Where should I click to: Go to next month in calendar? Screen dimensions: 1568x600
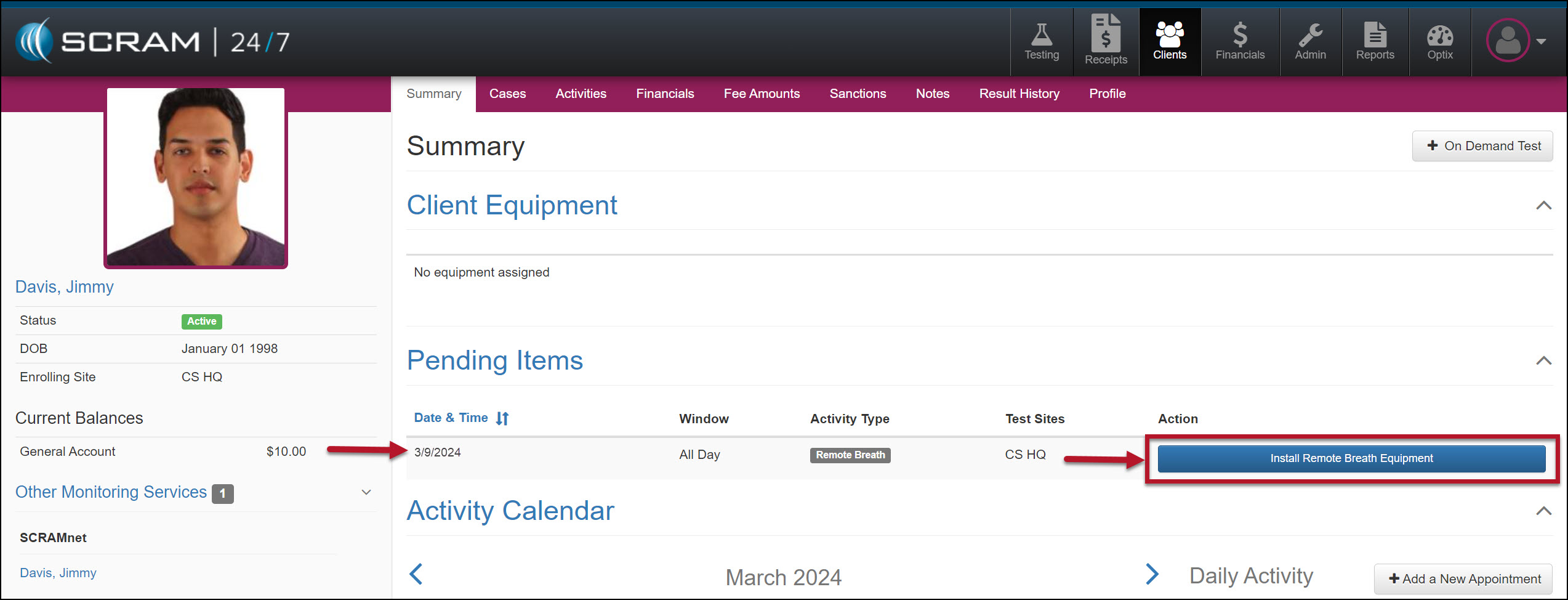coord(1152,574)
